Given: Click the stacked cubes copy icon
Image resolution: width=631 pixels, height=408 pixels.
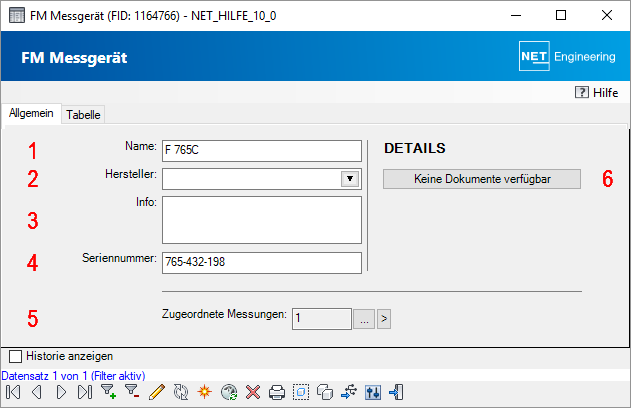Looking at the screenshot, I should coord(325,392).
